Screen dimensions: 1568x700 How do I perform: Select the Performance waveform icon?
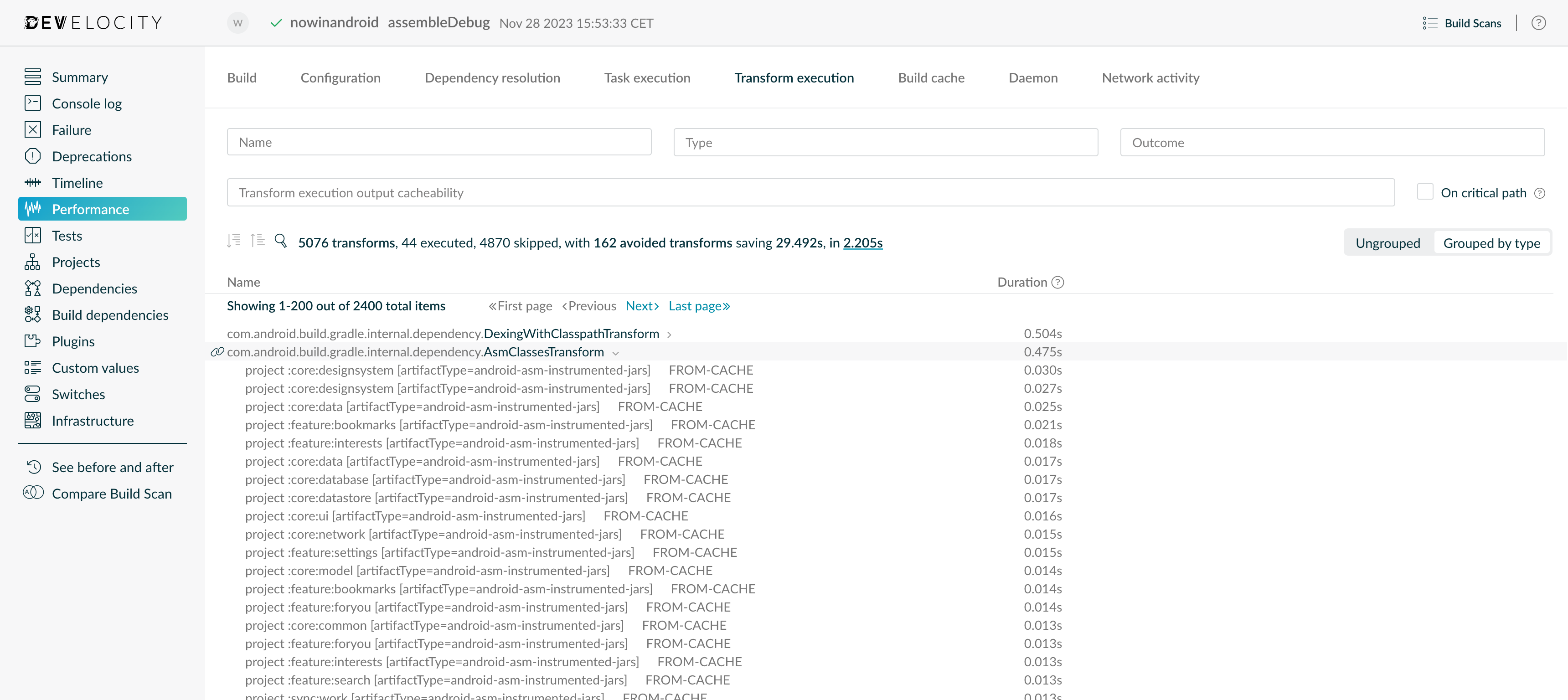(x=33, y=209)
